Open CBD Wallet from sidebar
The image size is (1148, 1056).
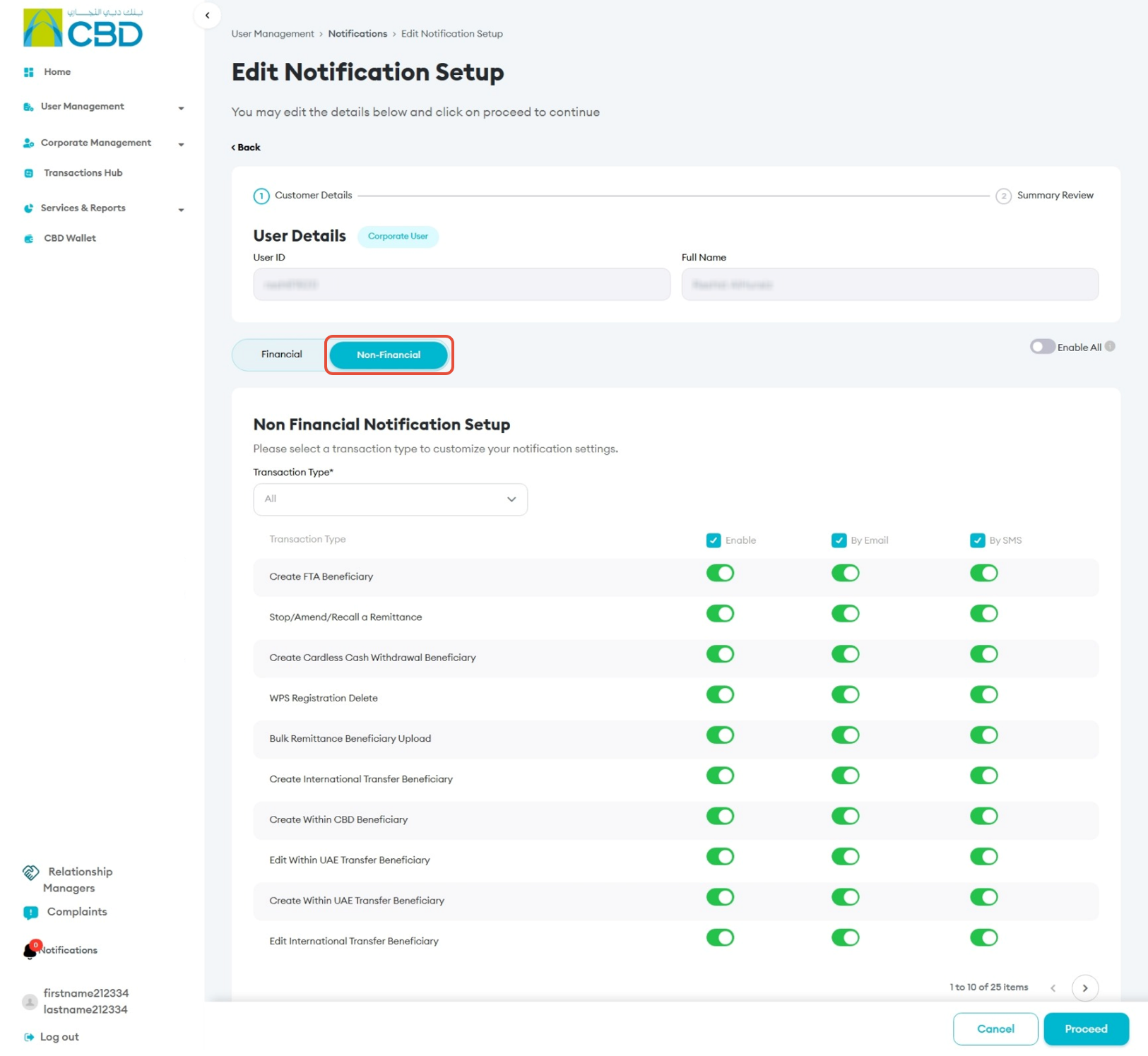(69, 239)
